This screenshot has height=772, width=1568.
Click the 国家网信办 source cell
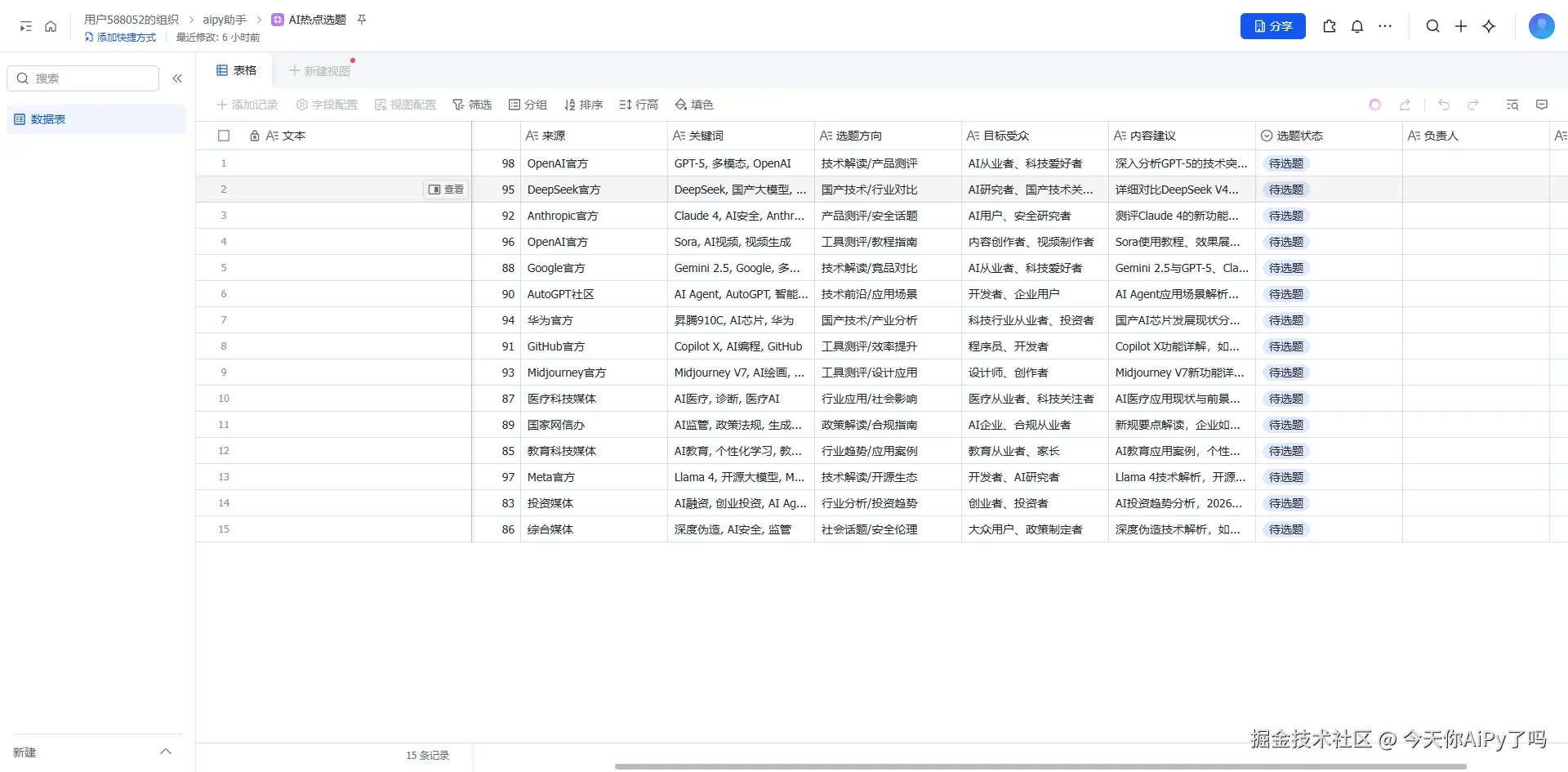pyautogui.click(x=594, y=425)
